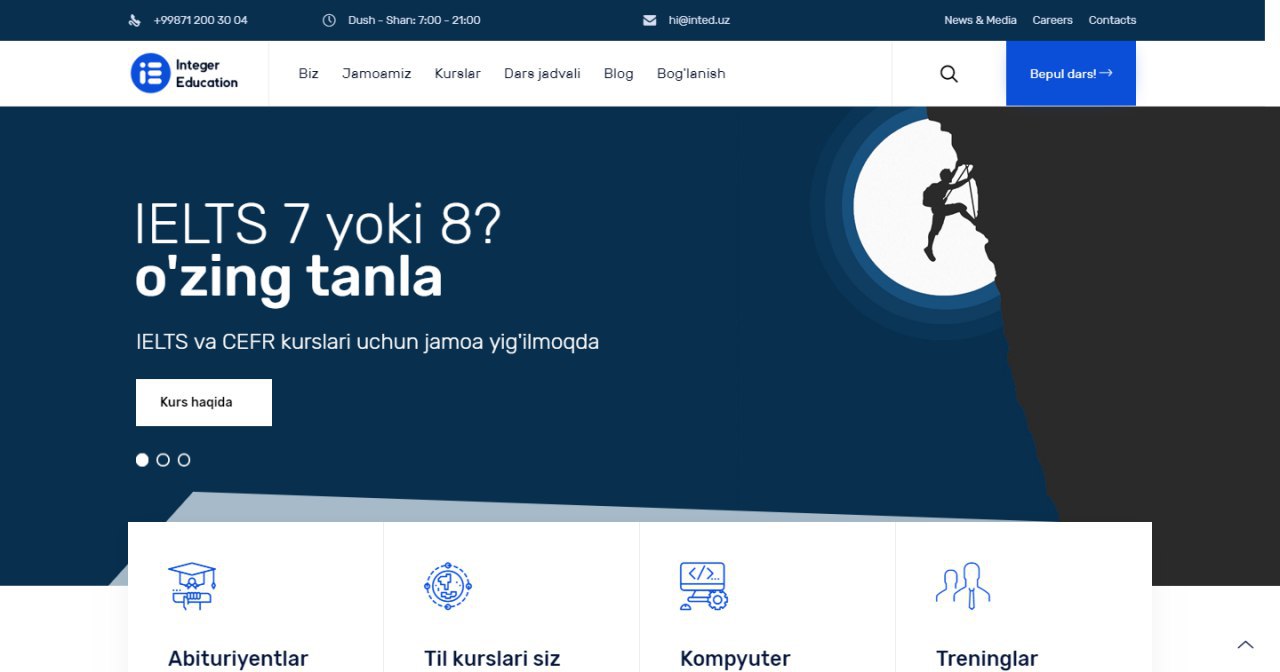Open the Careers link
This screenshot has width=1280, height=672.
pyautogui.click(x=1053, y=20)
